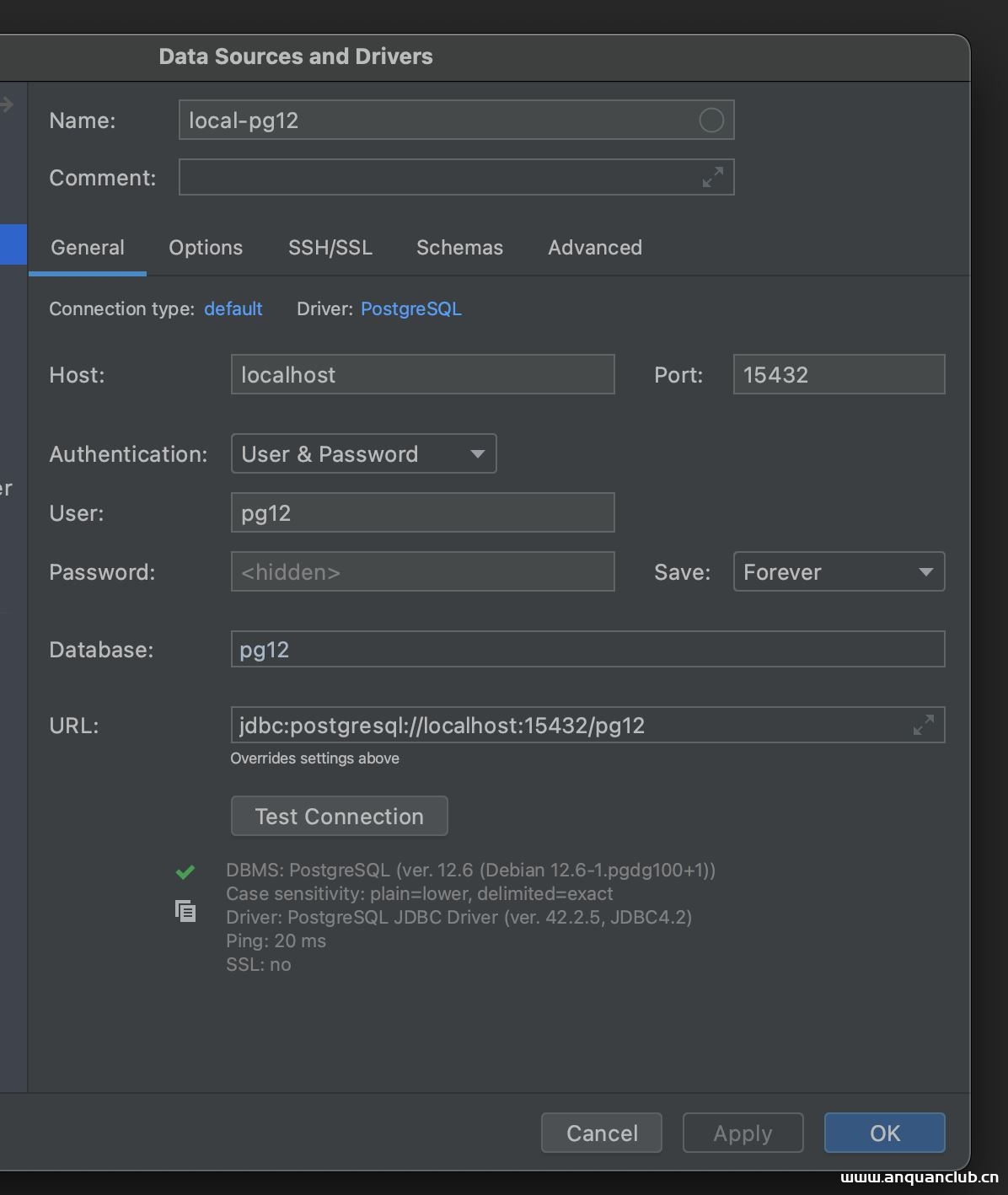
Task: Click the forward arrow in left sidebar
Action: click(x=7, y=104)
